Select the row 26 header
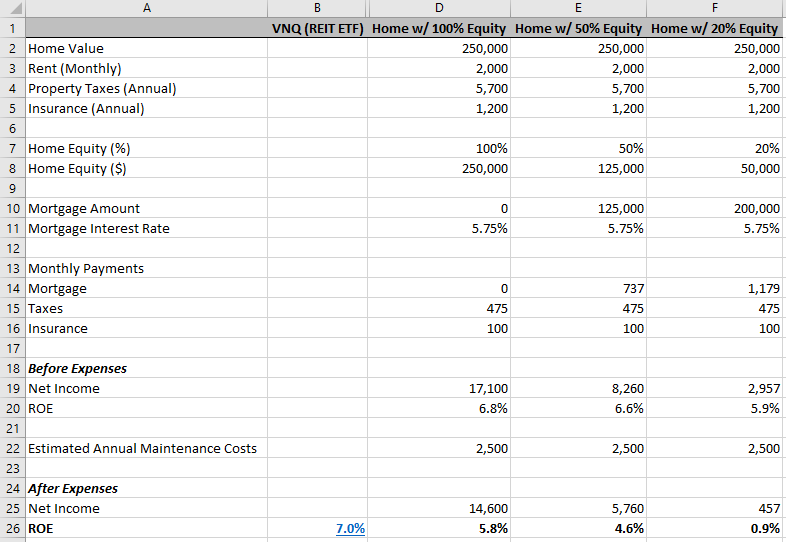Viewport: 786px width, 542px height. 13,528
